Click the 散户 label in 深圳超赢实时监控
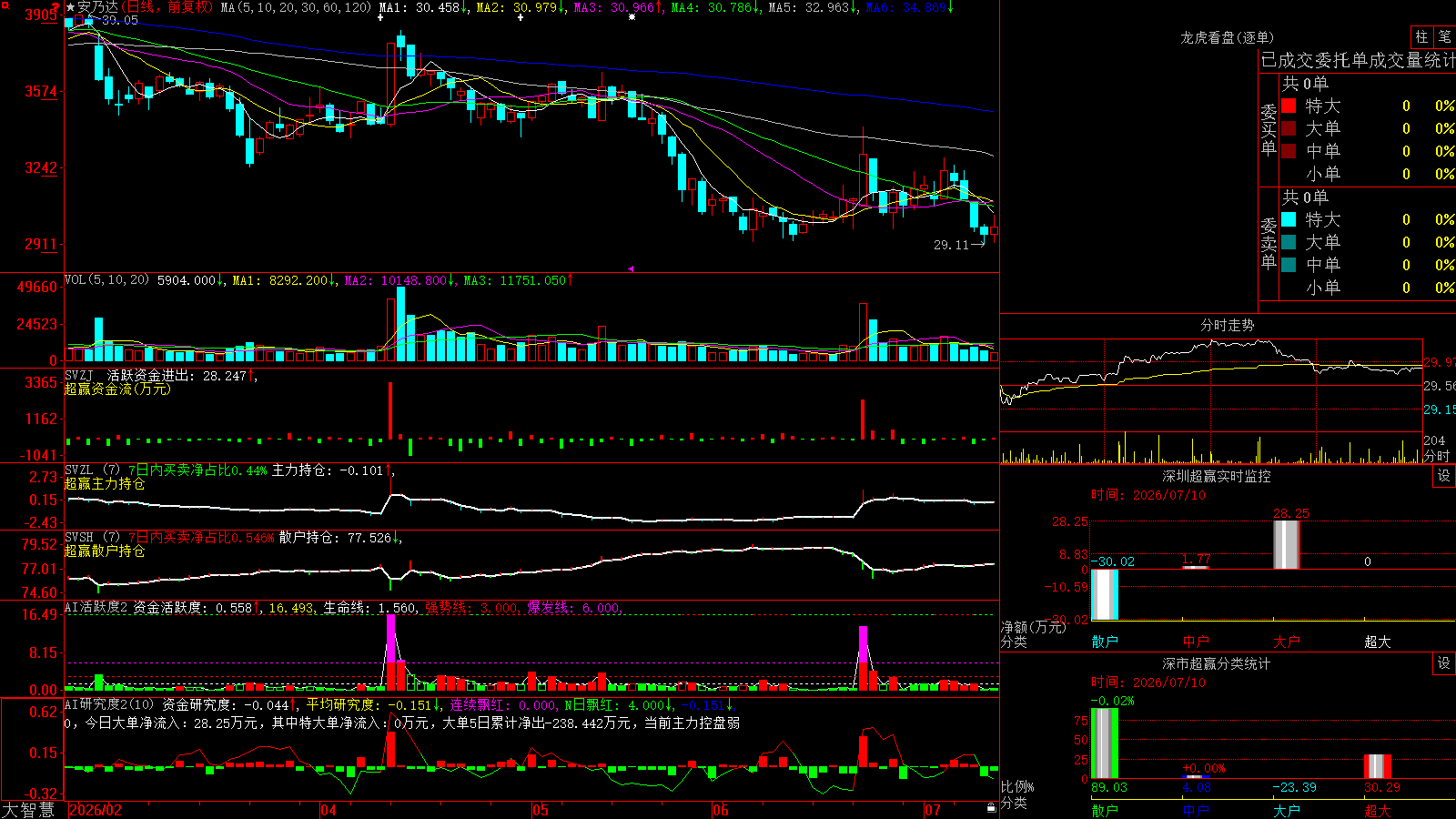This screenshot has width=1456, height=819. pyautogui.click(x=1105, y=642)
